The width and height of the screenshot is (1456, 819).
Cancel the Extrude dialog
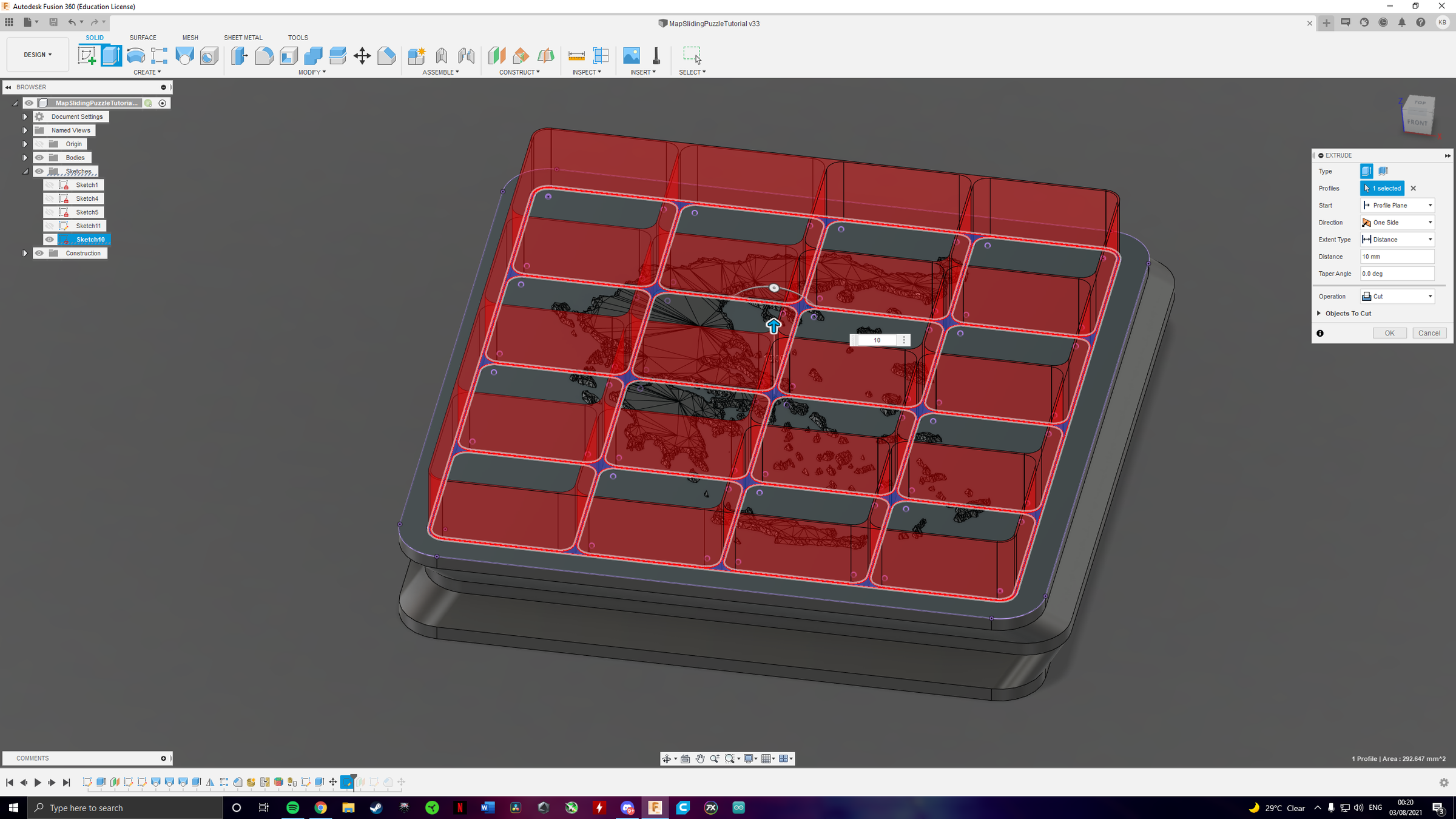1429,332
